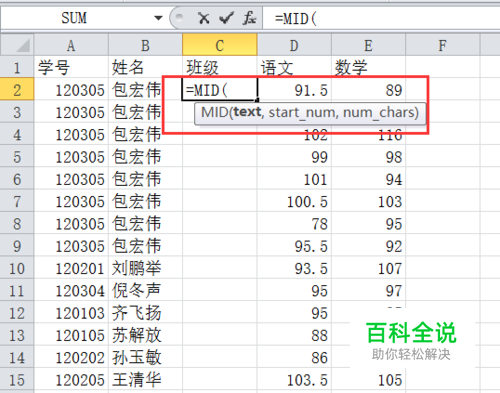Select name cell 苏解放
The image size is (500, 393).
coord(145,335)
